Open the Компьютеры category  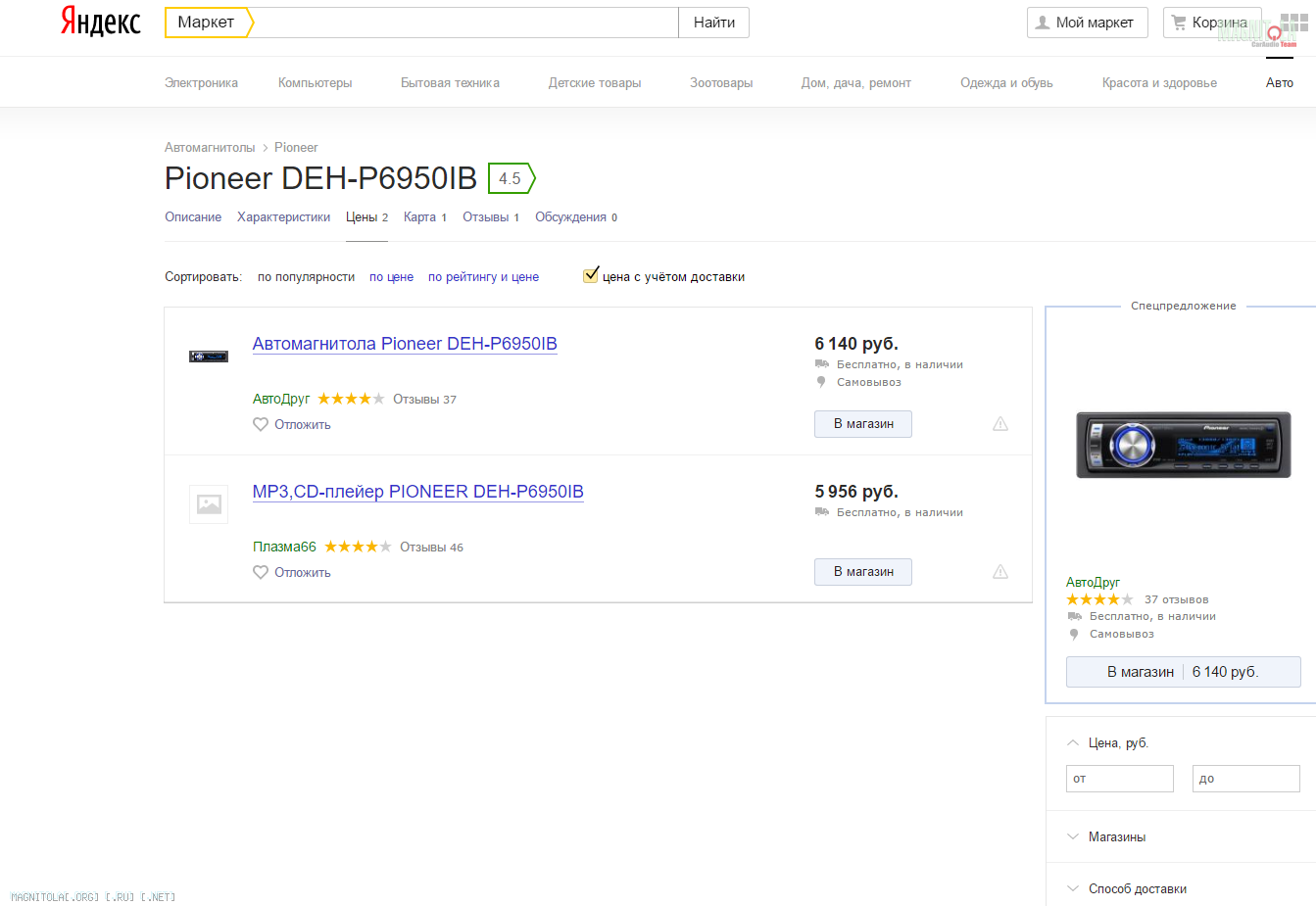click(315, 83)
